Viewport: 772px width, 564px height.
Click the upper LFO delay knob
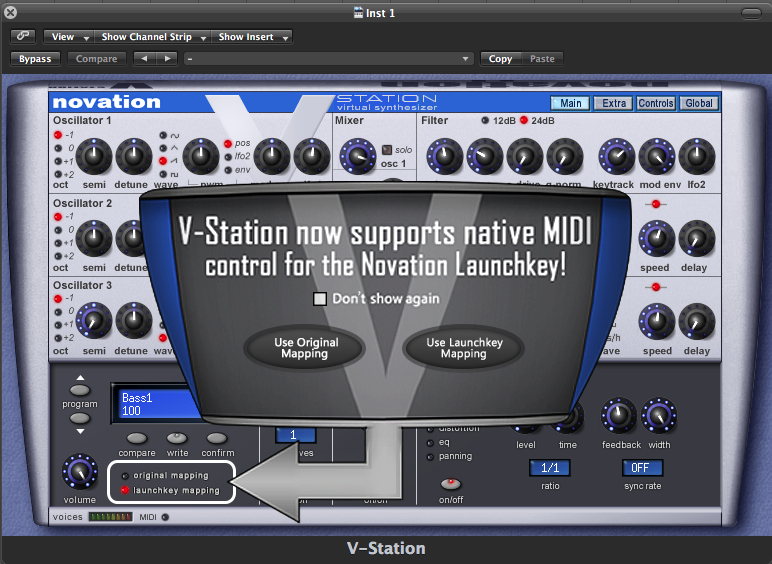[x=697, y=239]
